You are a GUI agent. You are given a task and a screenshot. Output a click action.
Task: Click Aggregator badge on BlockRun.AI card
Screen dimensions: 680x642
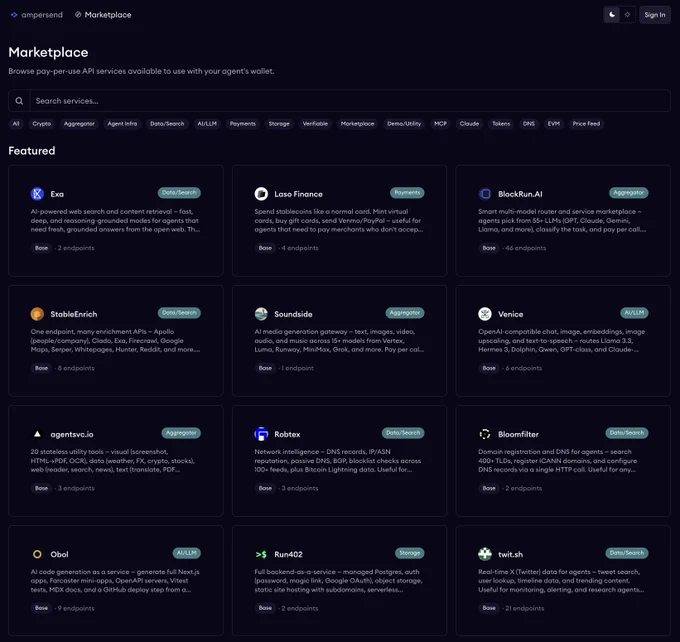coord(628,193)
